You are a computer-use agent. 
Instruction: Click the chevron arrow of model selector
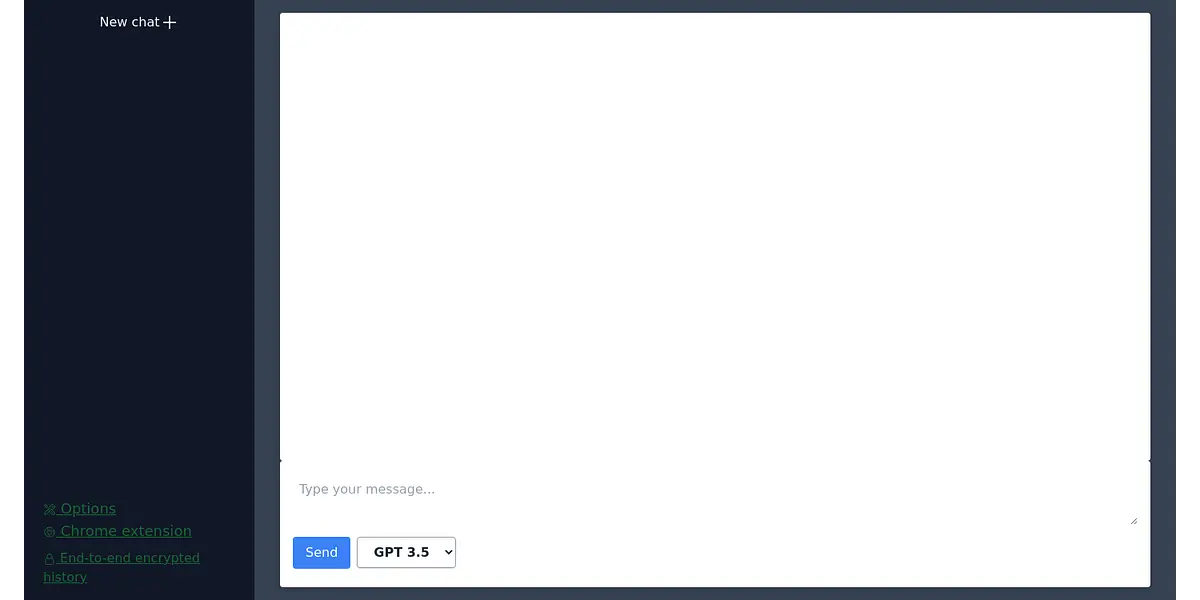click(448, 552)
